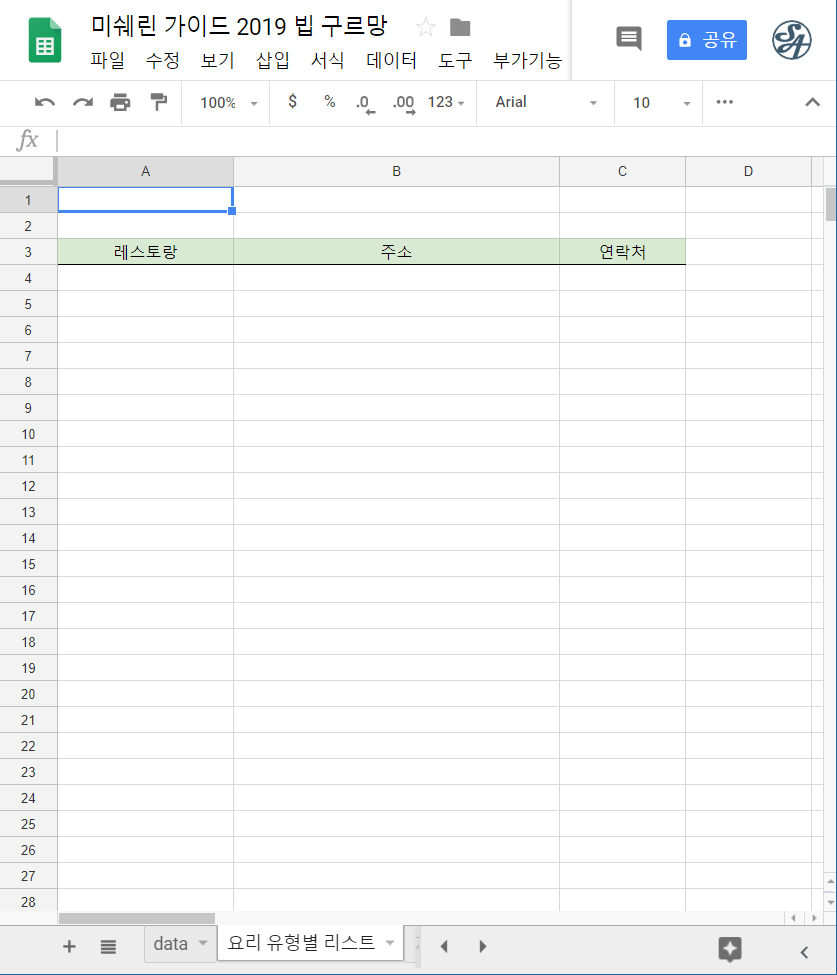837x975 pixels.
Task: Click the print icon
Action: 120,102
